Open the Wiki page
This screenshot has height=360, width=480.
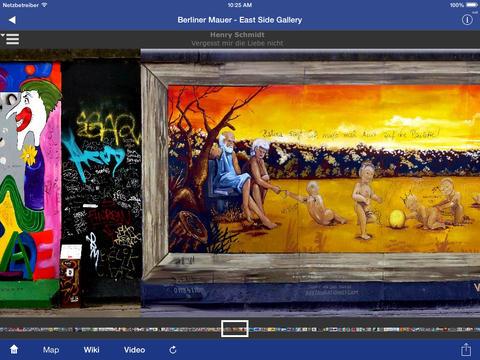[91, 350]
